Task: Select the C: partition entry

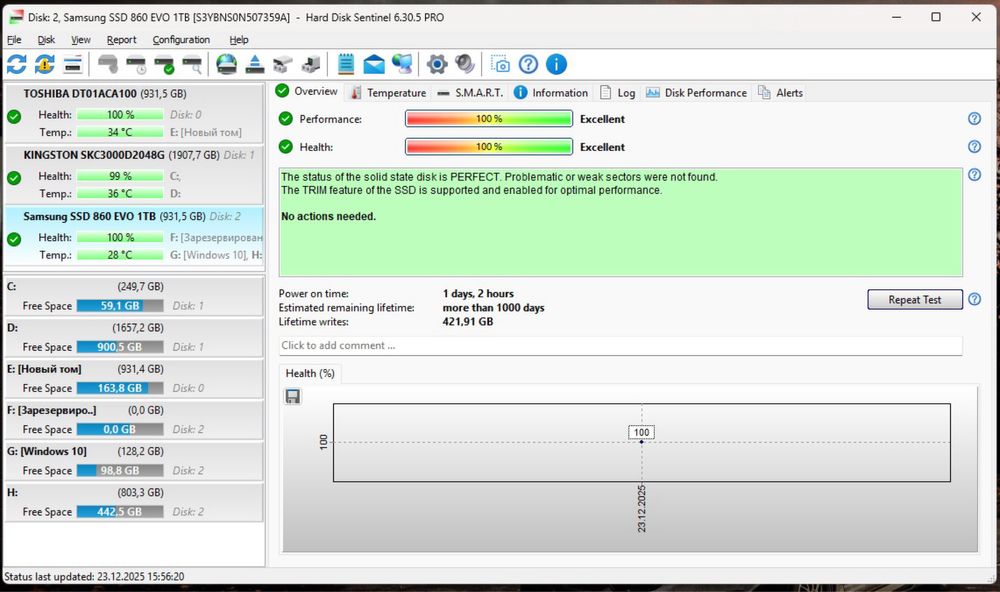Action: [135, 296]
